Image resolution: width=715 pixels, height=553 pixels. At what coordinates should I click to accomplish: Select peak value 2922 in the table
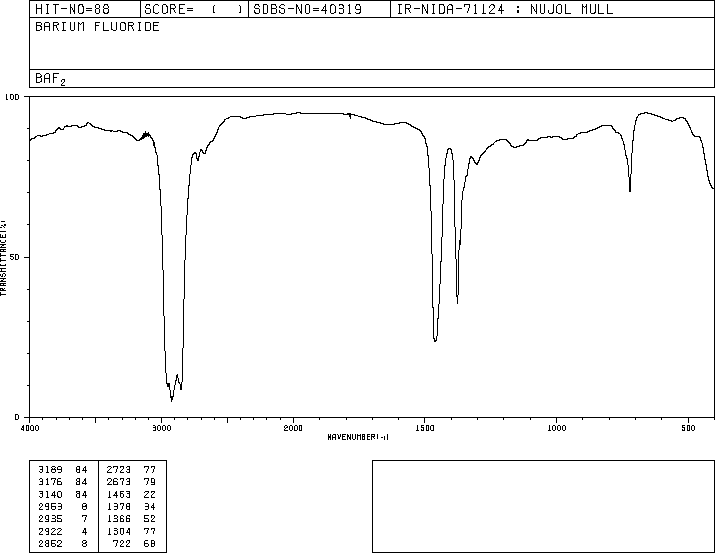tap(50, 532)
